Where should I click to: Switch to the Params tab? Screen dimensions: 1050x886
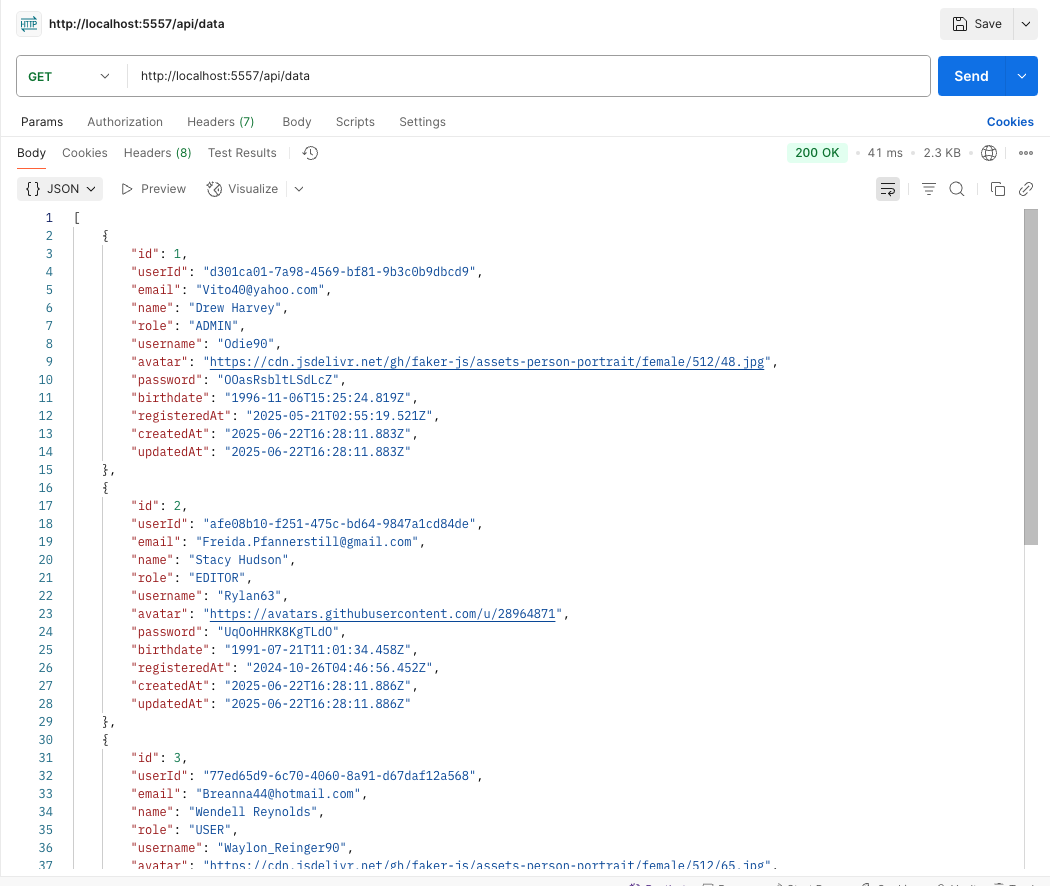tap(42, 122)
